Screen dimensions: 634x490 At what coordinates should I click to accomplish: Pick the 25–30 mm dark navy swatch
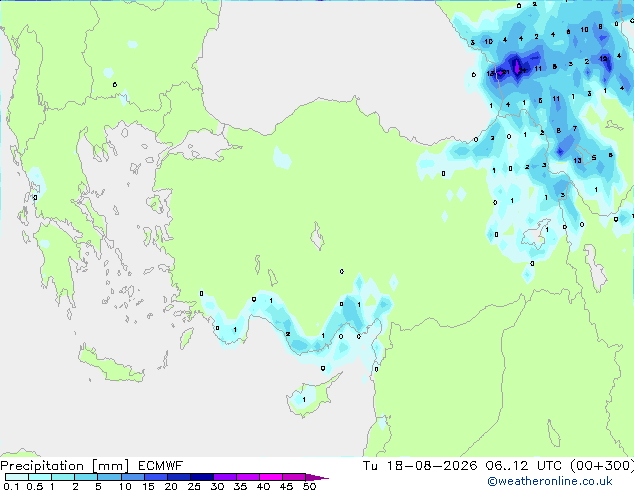[201, 477]
